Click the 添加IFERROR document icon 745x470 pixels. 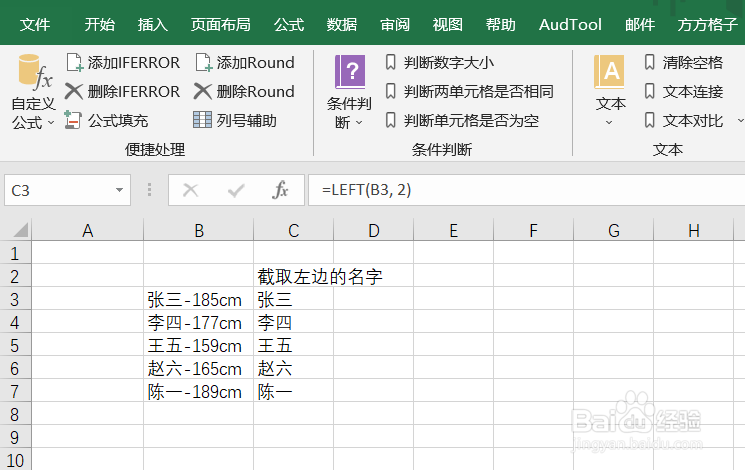[x=75, y=63]
